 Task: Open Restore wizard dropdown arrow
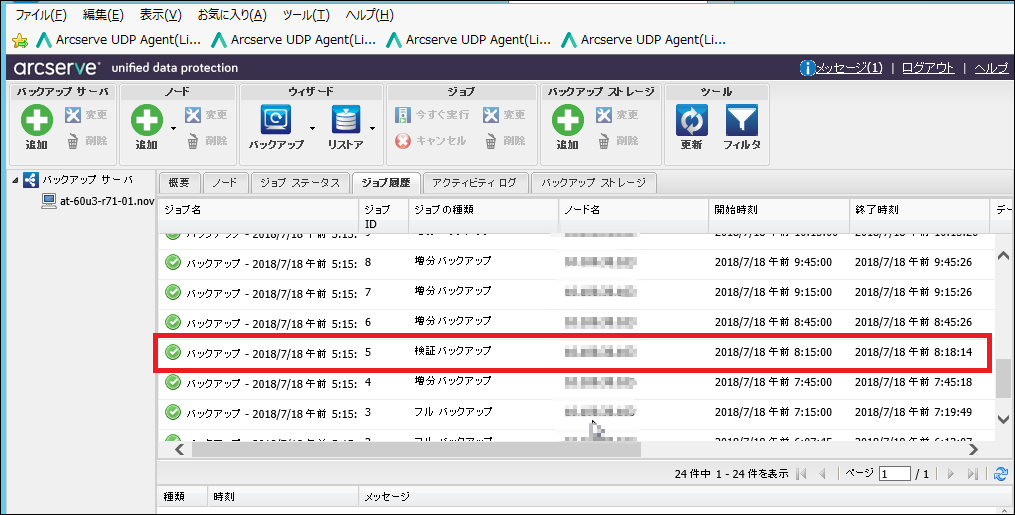click(x=372, y=128)
